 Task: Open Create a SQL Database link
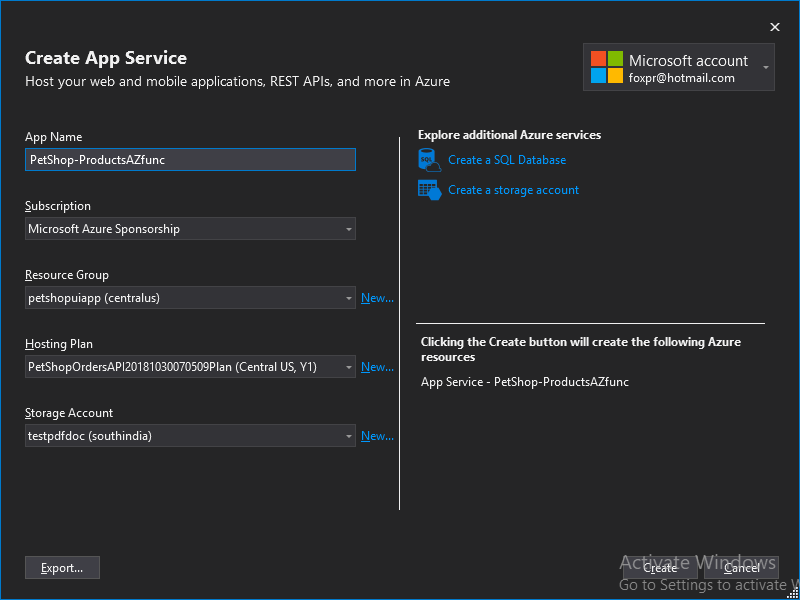click(x=507, y=160)
